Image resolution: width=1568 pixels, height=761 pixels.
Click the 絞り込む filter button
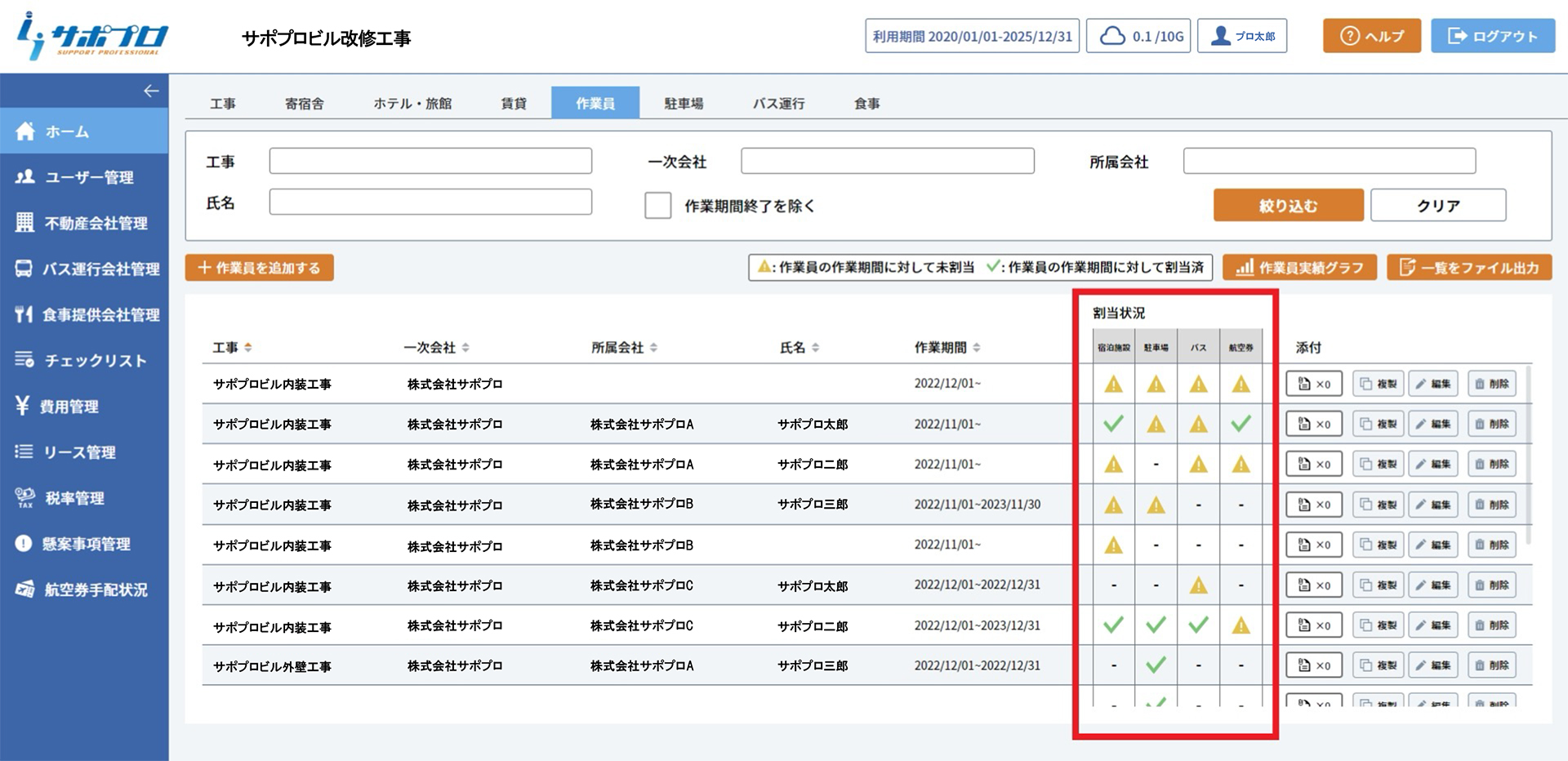(1288, 206)
